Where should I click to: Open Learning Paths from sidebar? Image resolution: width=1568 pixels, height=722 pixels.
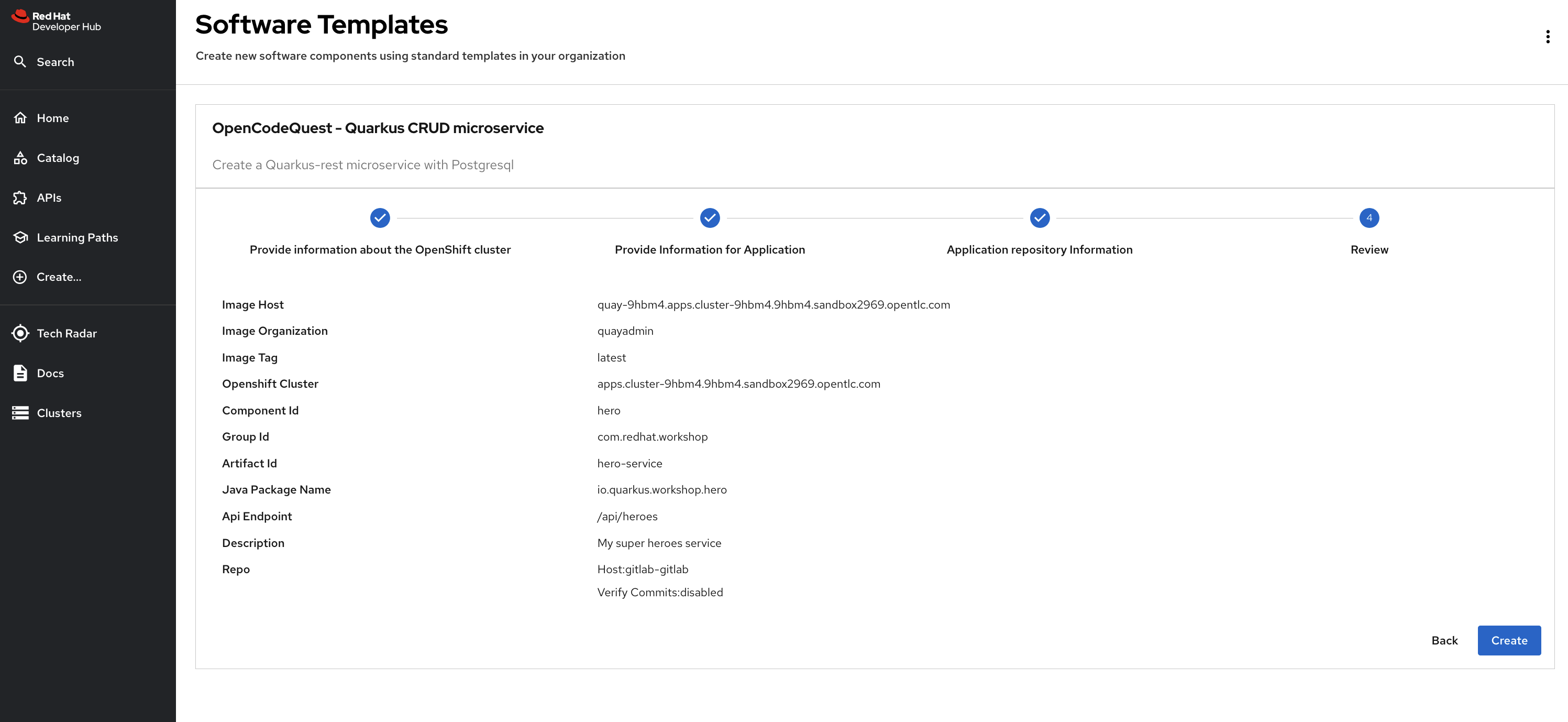tap(87, 237)
